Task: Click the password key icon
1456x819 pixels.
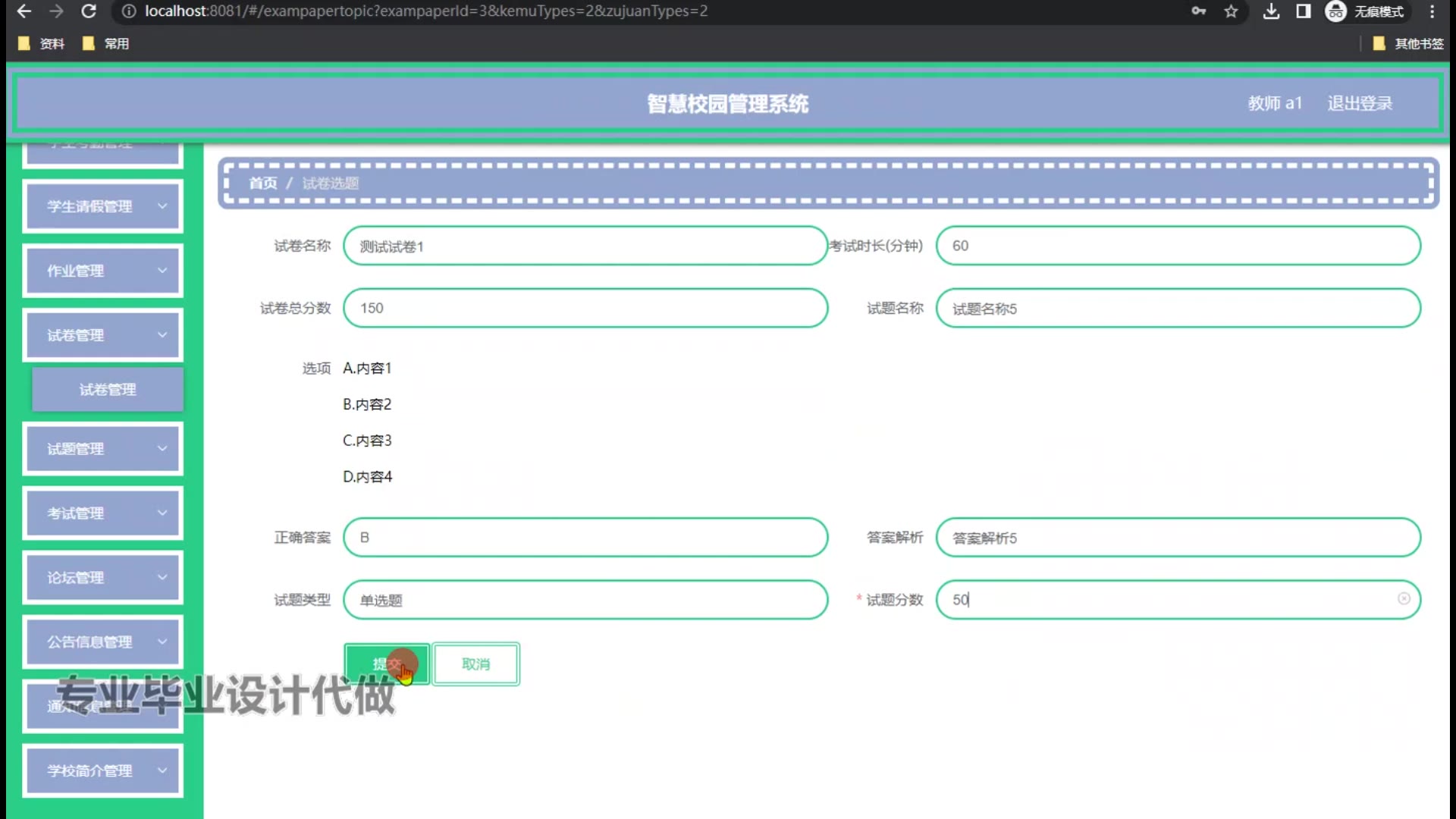Action: [x=1198, y=11]
